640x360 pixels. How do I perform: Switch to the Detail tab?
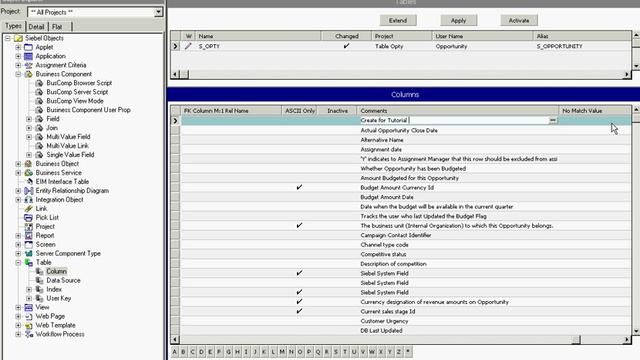[x=36, y=27]
